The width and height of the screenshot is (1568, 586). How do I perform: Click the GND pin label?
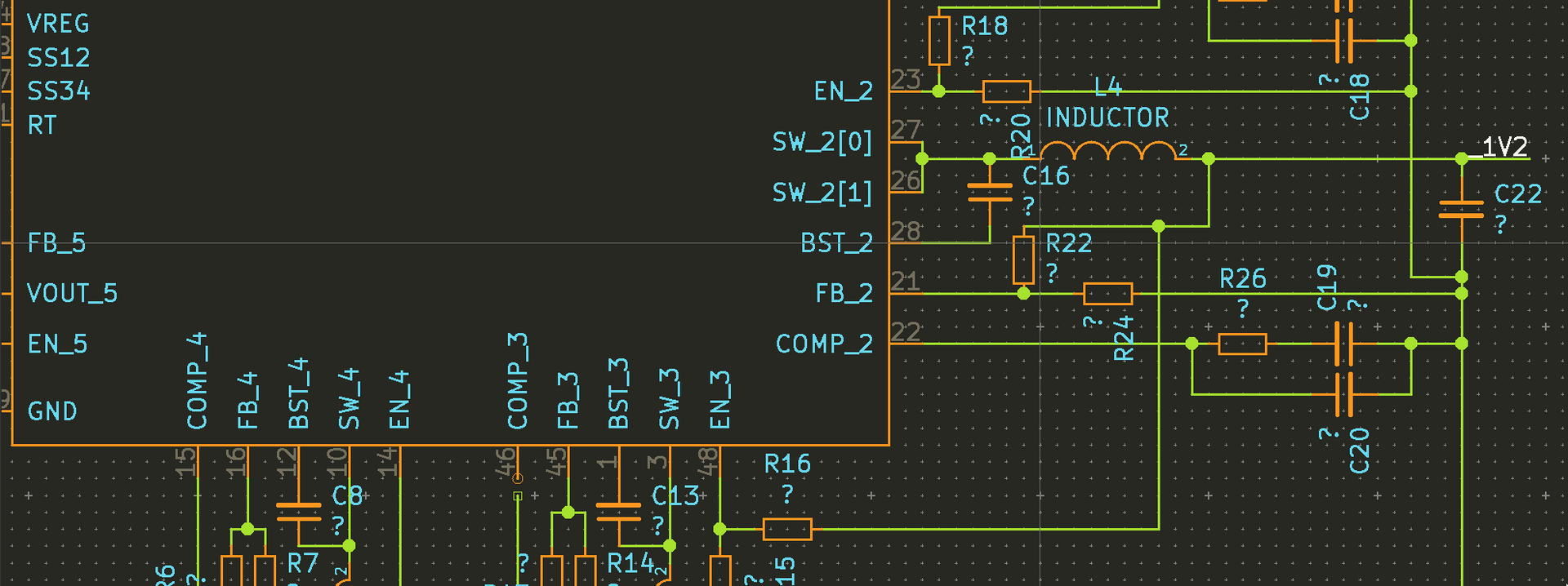tap(52, 411)
